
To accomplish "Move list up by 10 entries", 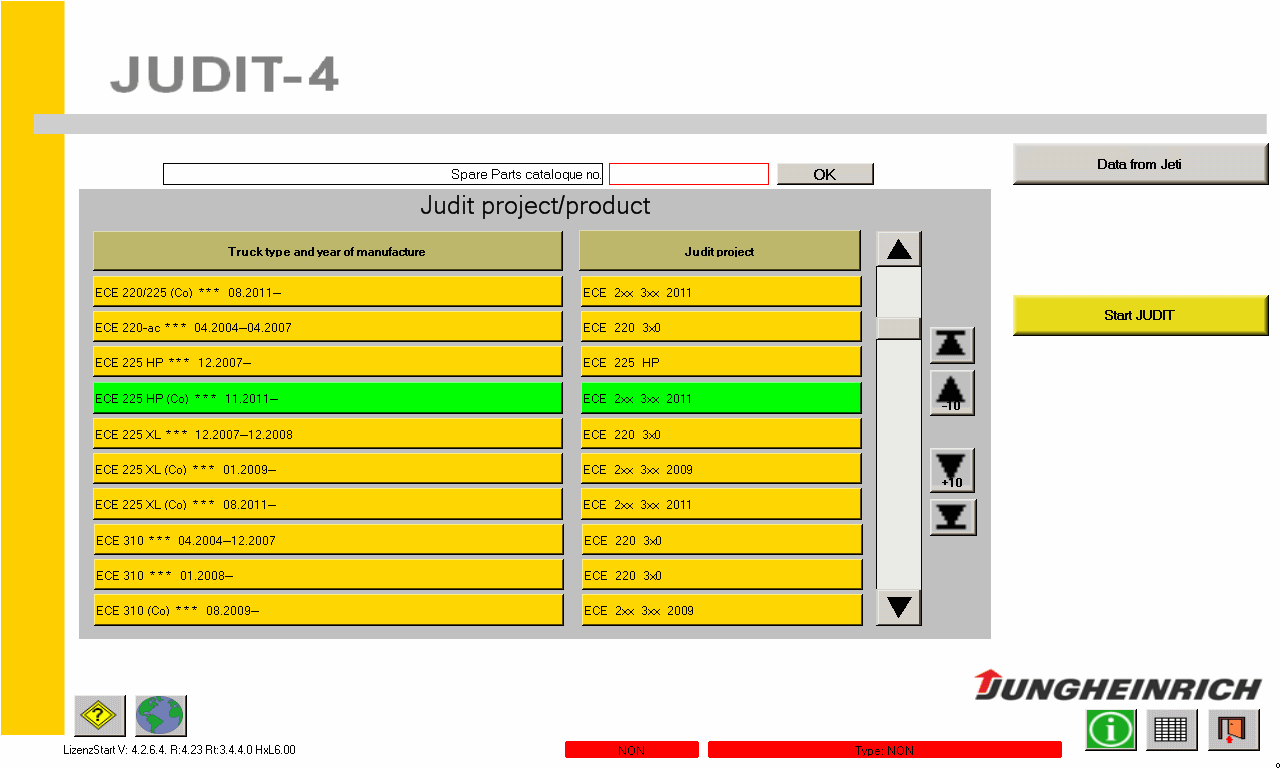I will (x=952, y=393).
